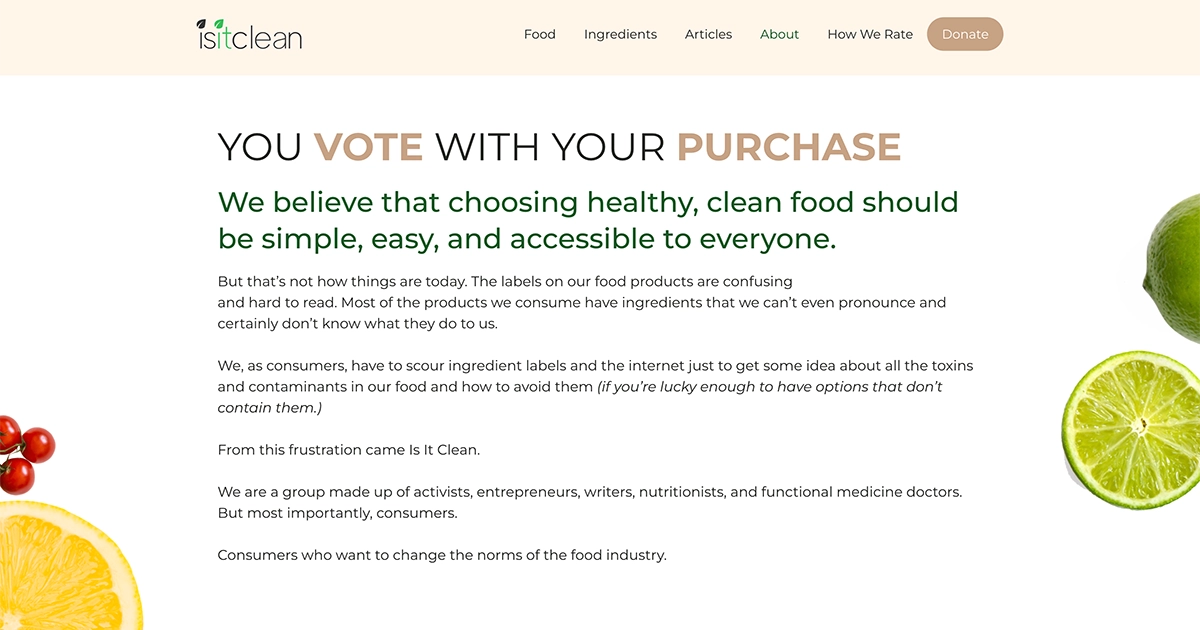Open the Articles section
The height and width of the screenshot is (630, 1200).
tap(708, 34)
